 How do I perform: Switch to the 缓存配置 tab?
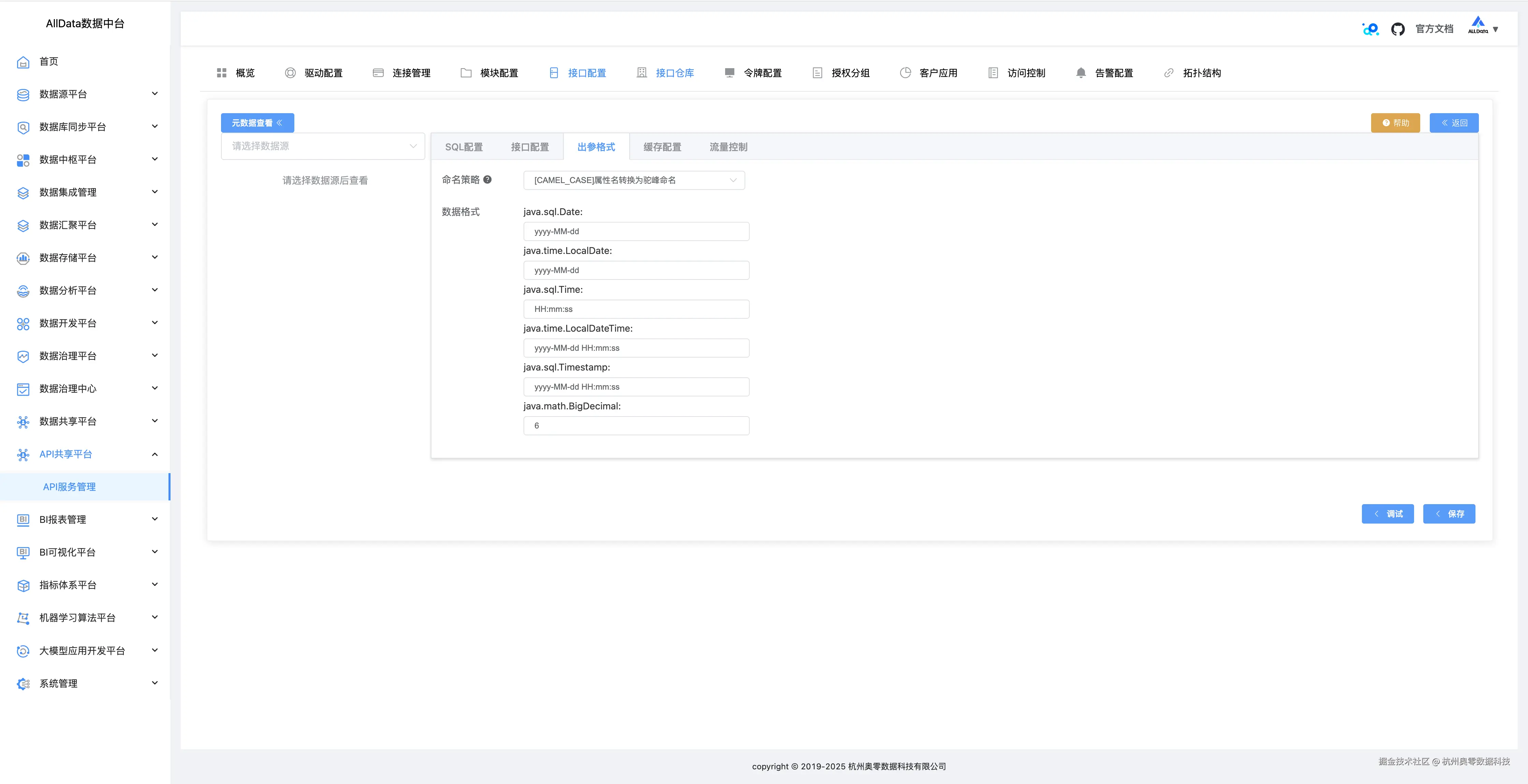(662, 147)
